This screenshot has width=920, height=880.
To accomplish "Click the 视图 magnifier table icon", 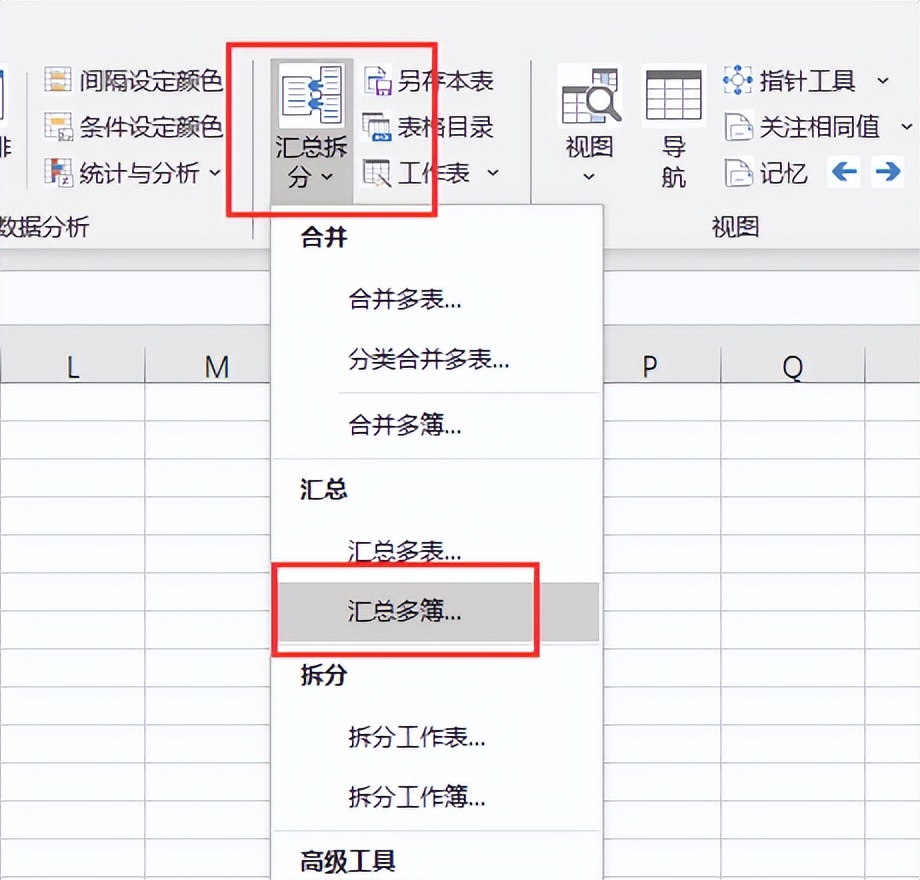I will click(590, 98).
